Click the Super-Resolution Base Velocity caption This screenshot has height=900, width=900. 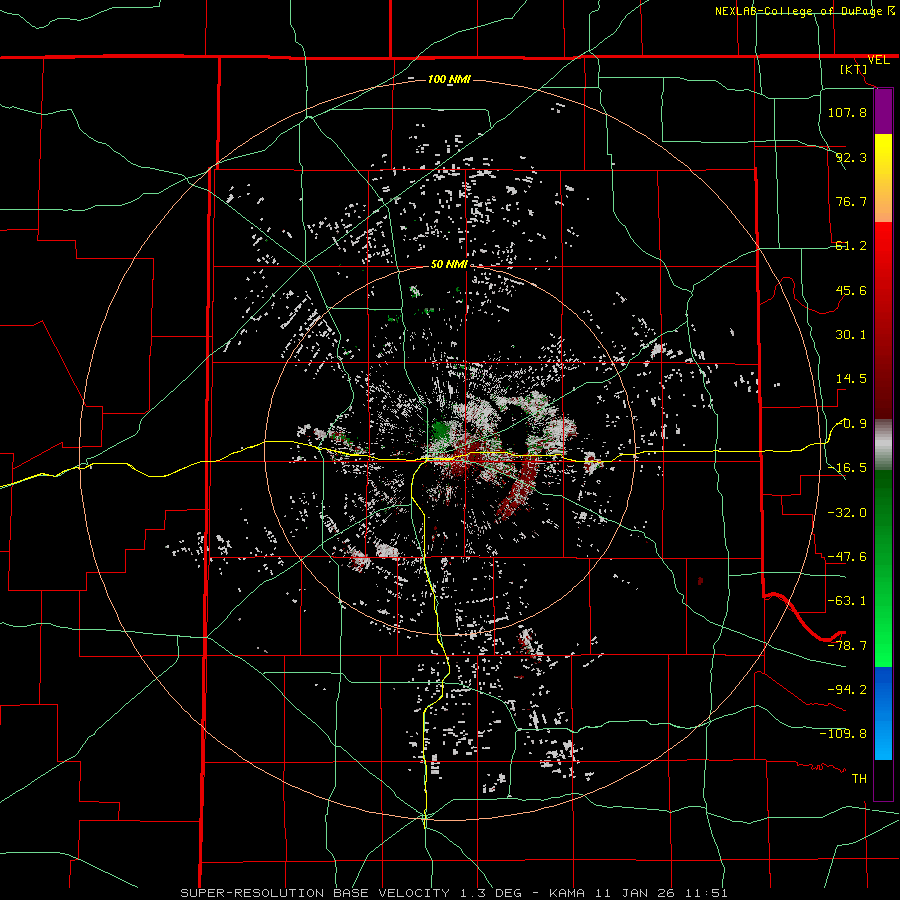[454, 893]
